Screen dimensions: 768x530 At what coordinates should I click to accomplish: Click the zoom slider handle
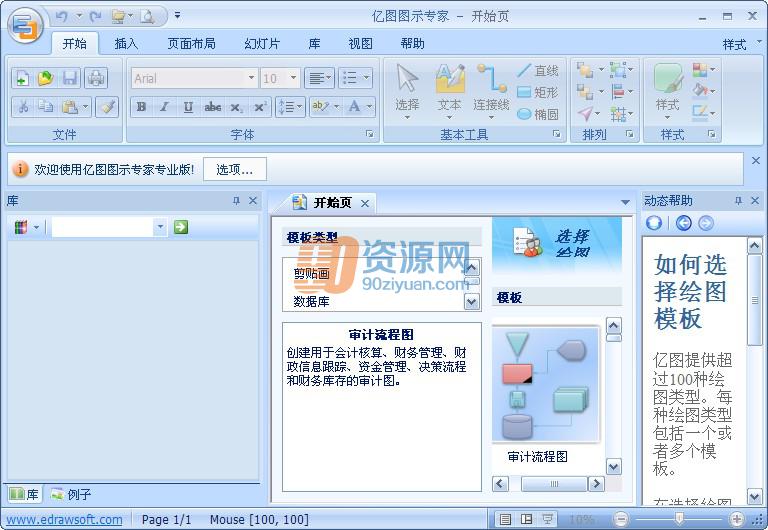[679, 519]
